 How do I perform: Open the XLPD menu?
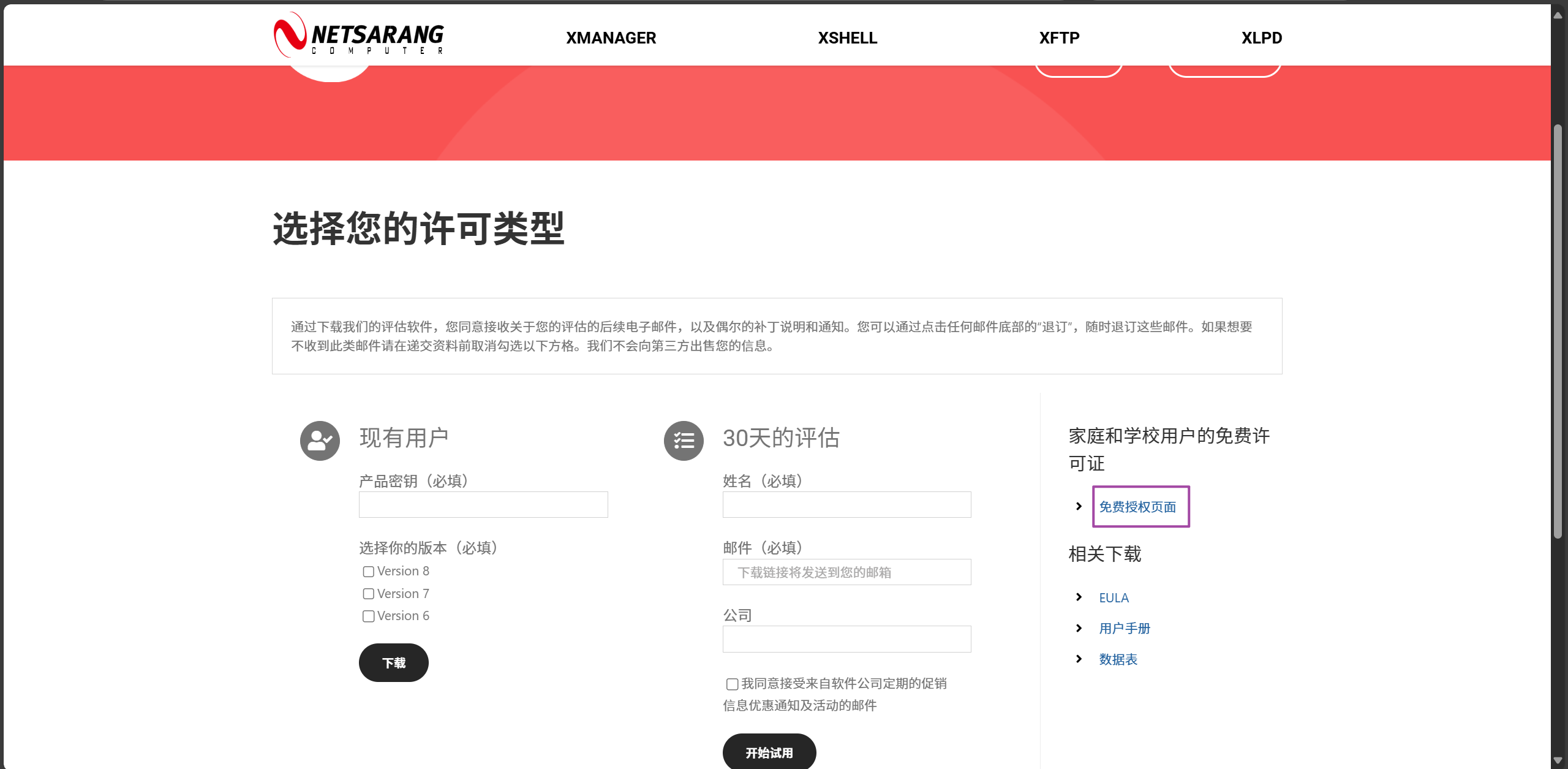[1262, 38]
